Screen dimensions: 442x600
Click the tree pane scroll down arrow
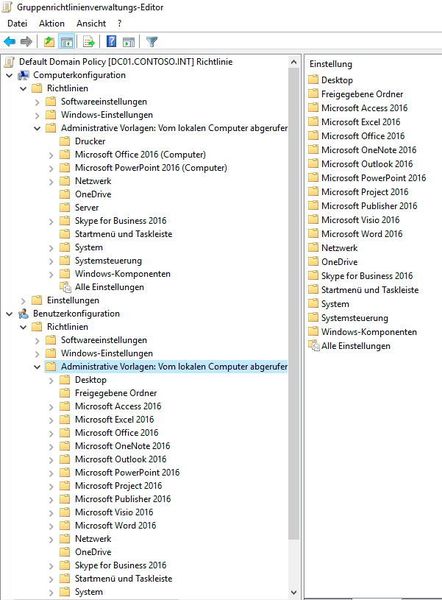tap(294, 592)
